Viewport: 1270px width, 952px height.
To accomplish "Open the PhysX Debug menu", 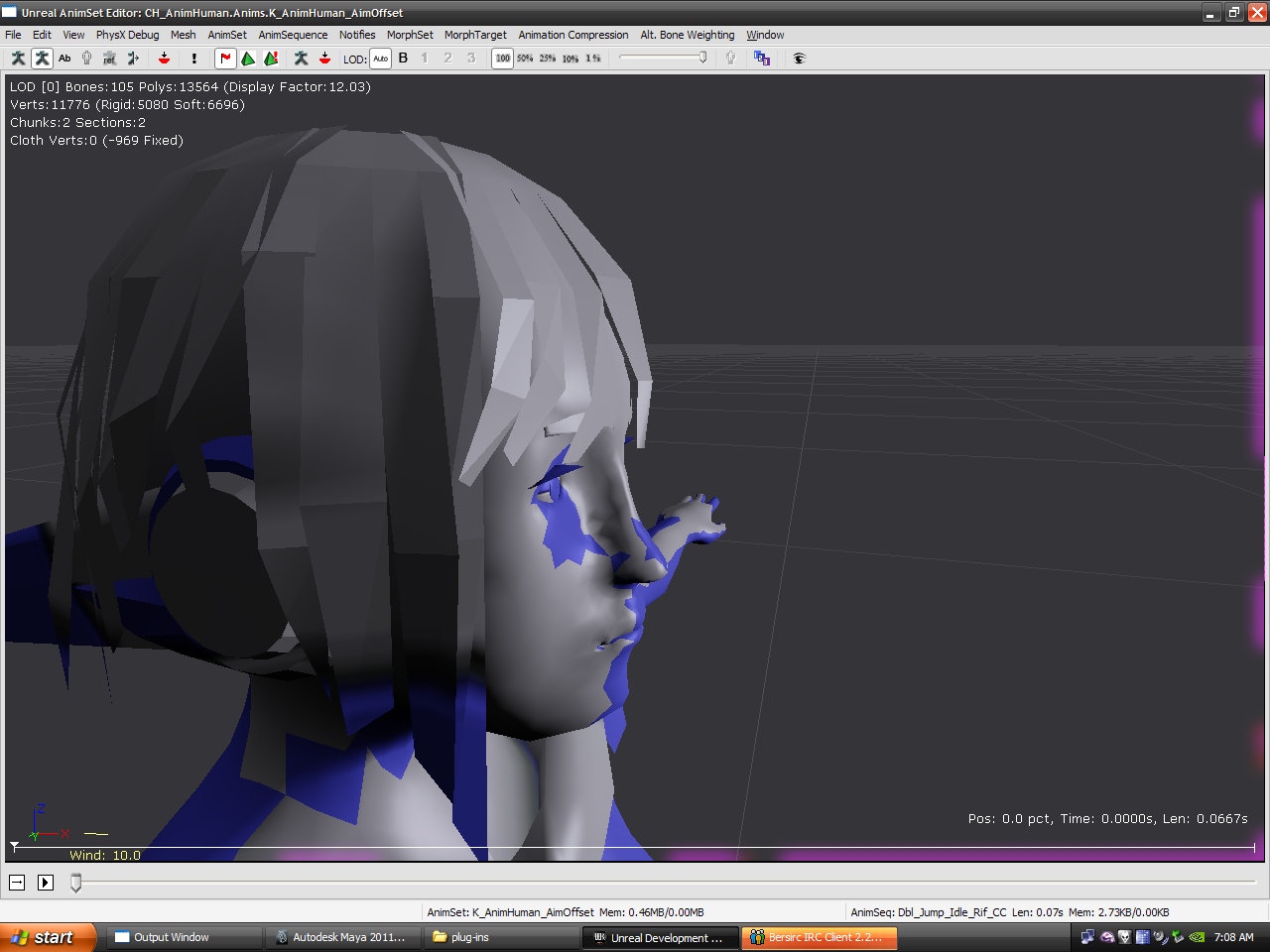I will (x=127, y=35).
